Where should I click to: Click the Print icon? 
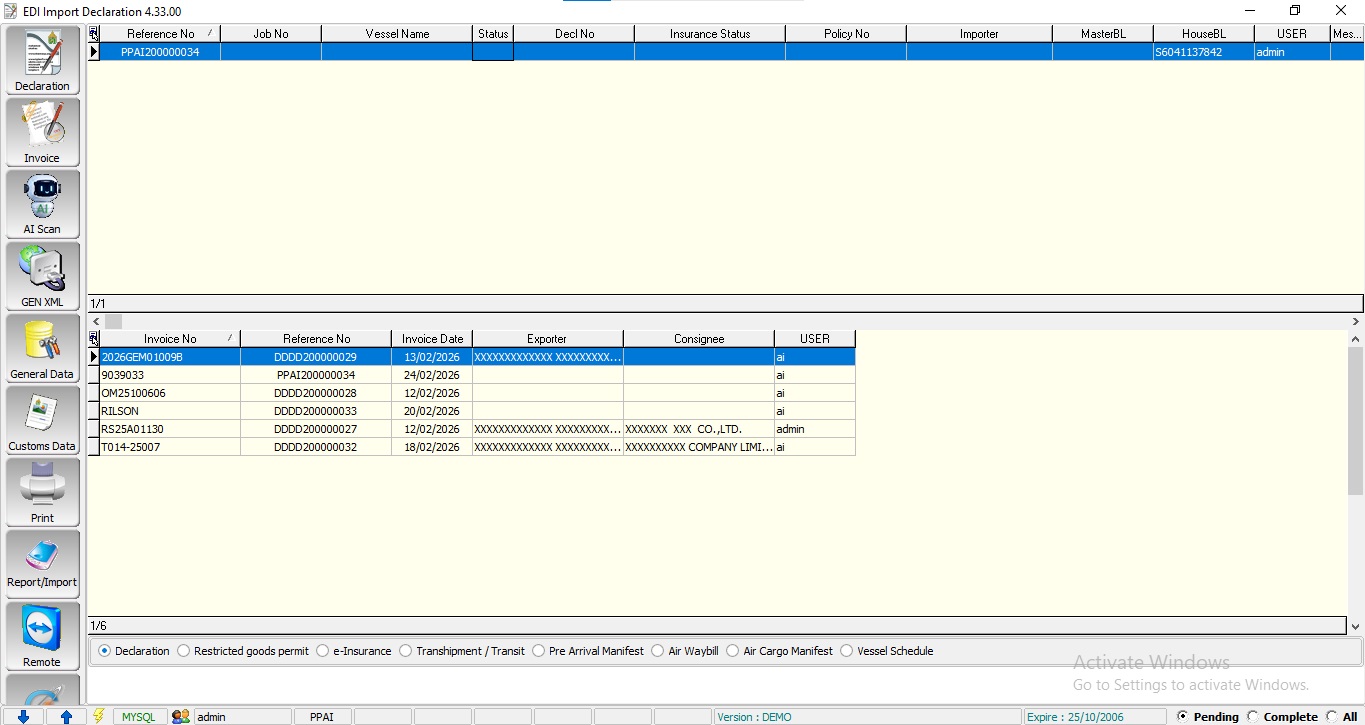(42, 492)
